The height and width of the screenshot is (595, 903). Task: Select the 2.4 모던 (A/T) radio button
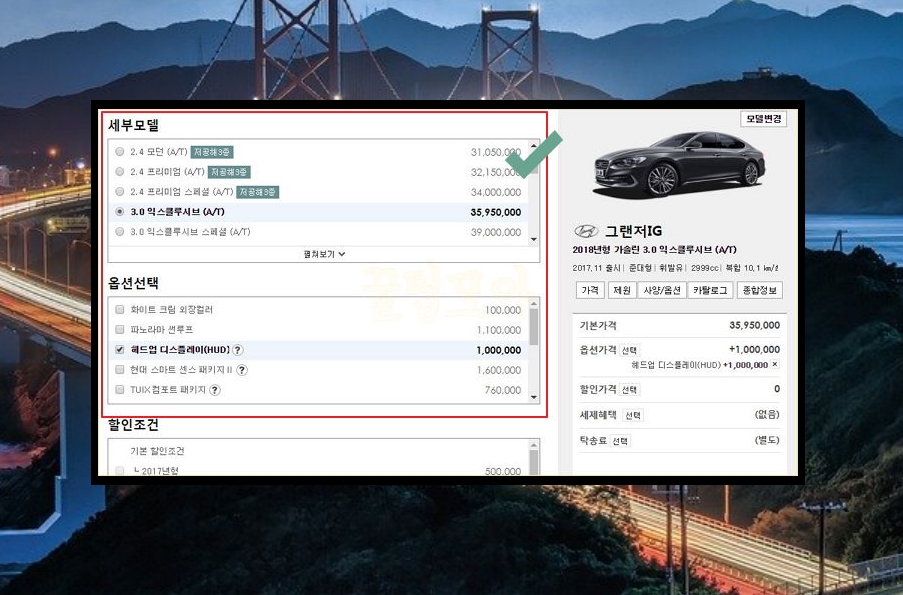coord(120,151)
